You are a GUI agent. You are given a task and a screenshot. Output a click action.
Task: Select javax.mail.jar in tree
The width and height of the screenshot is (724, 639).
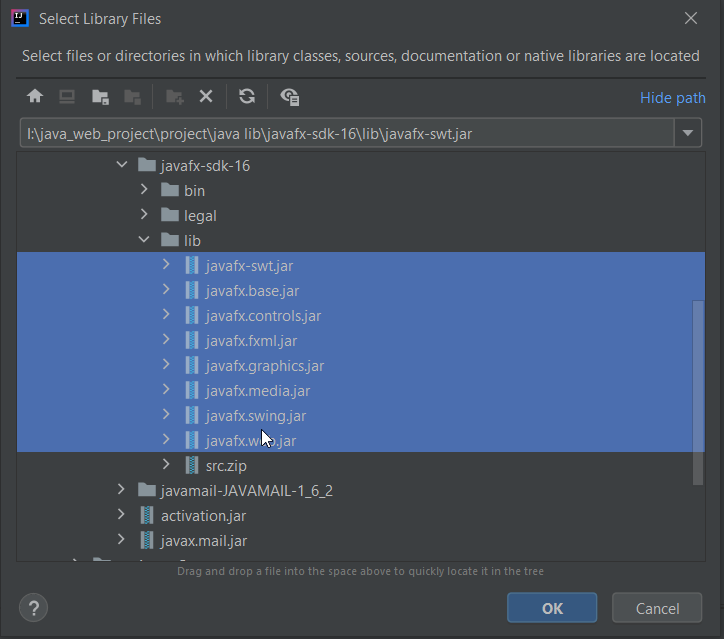point(204,540)
